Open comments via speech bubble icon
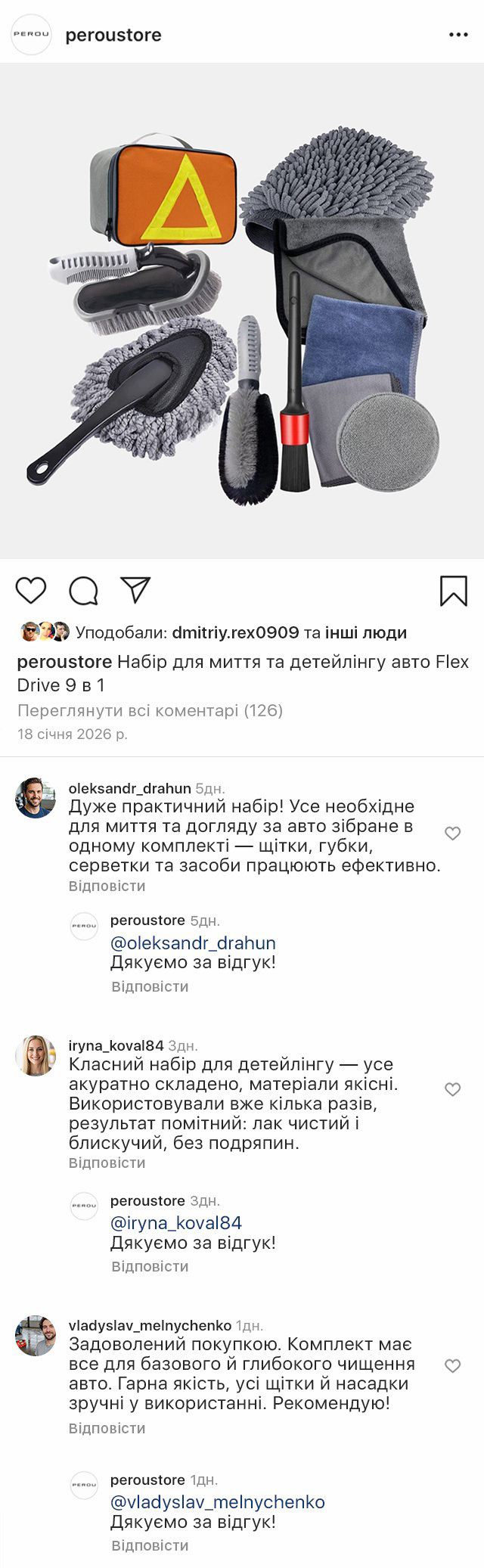 pyautogui.click(x=83, y=591)
